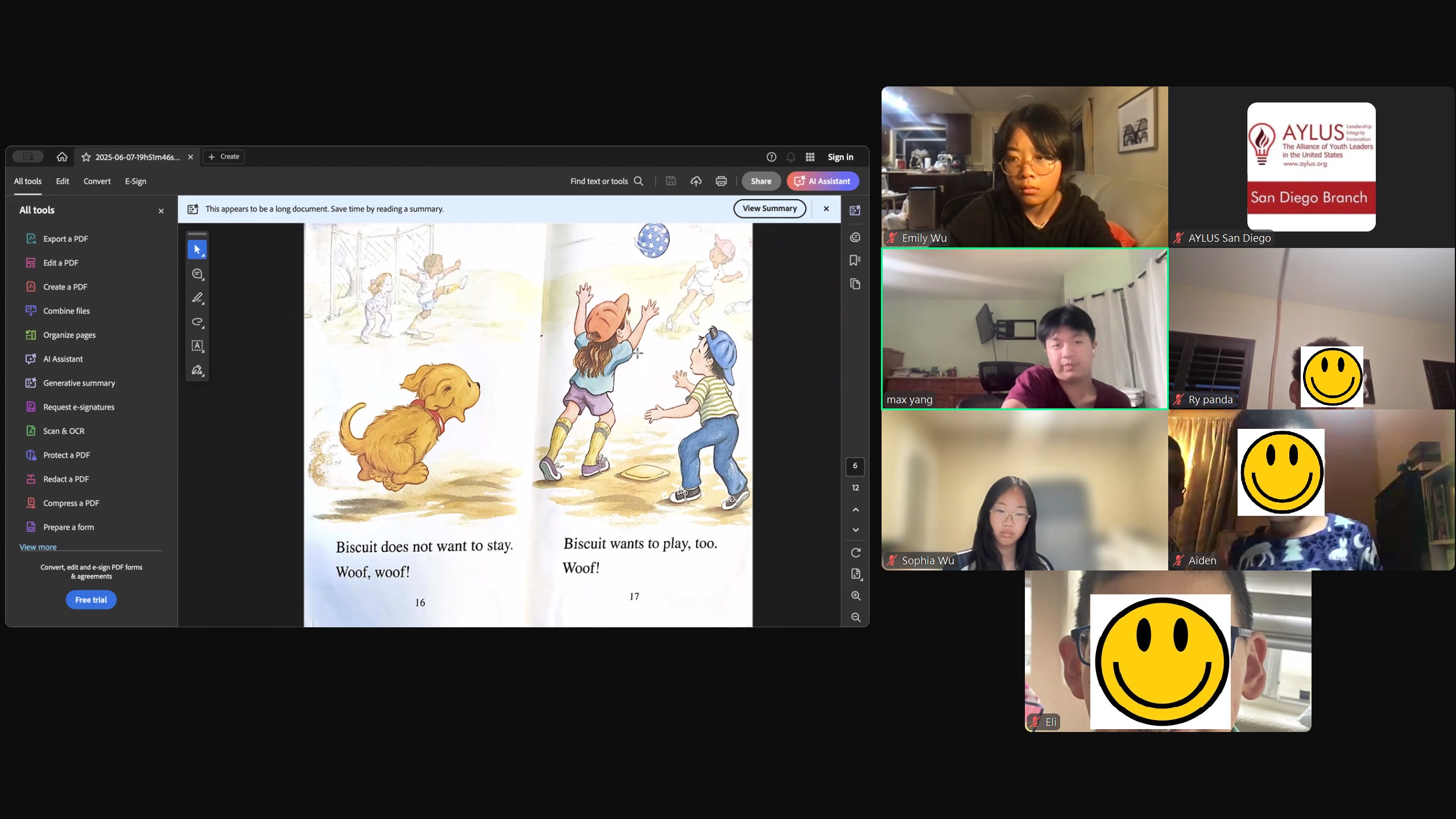Open bookmarks panel on right rail
Viewport: 1456px width, 819px height.
855,260
